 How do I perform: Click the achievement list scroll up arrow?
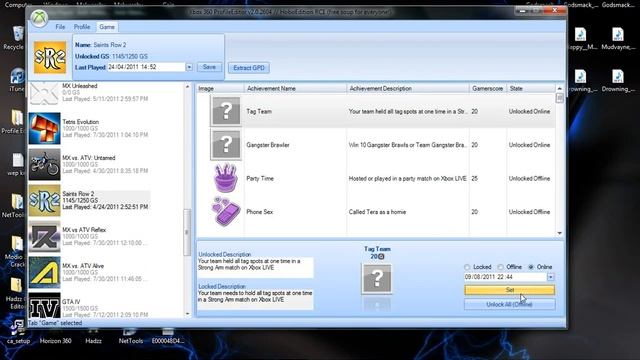pyautogui.click(x=560, y=88)
